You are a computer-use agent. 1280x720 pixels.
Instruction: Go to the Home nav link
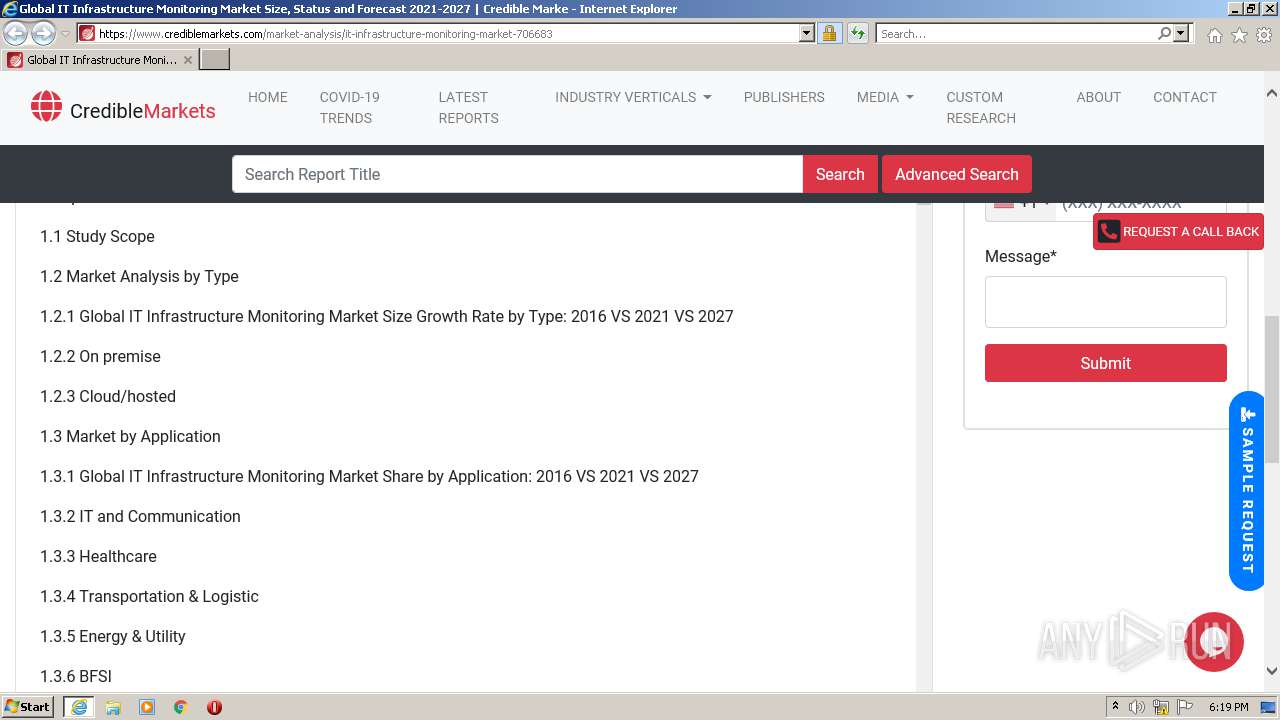[x=268, y=97]
